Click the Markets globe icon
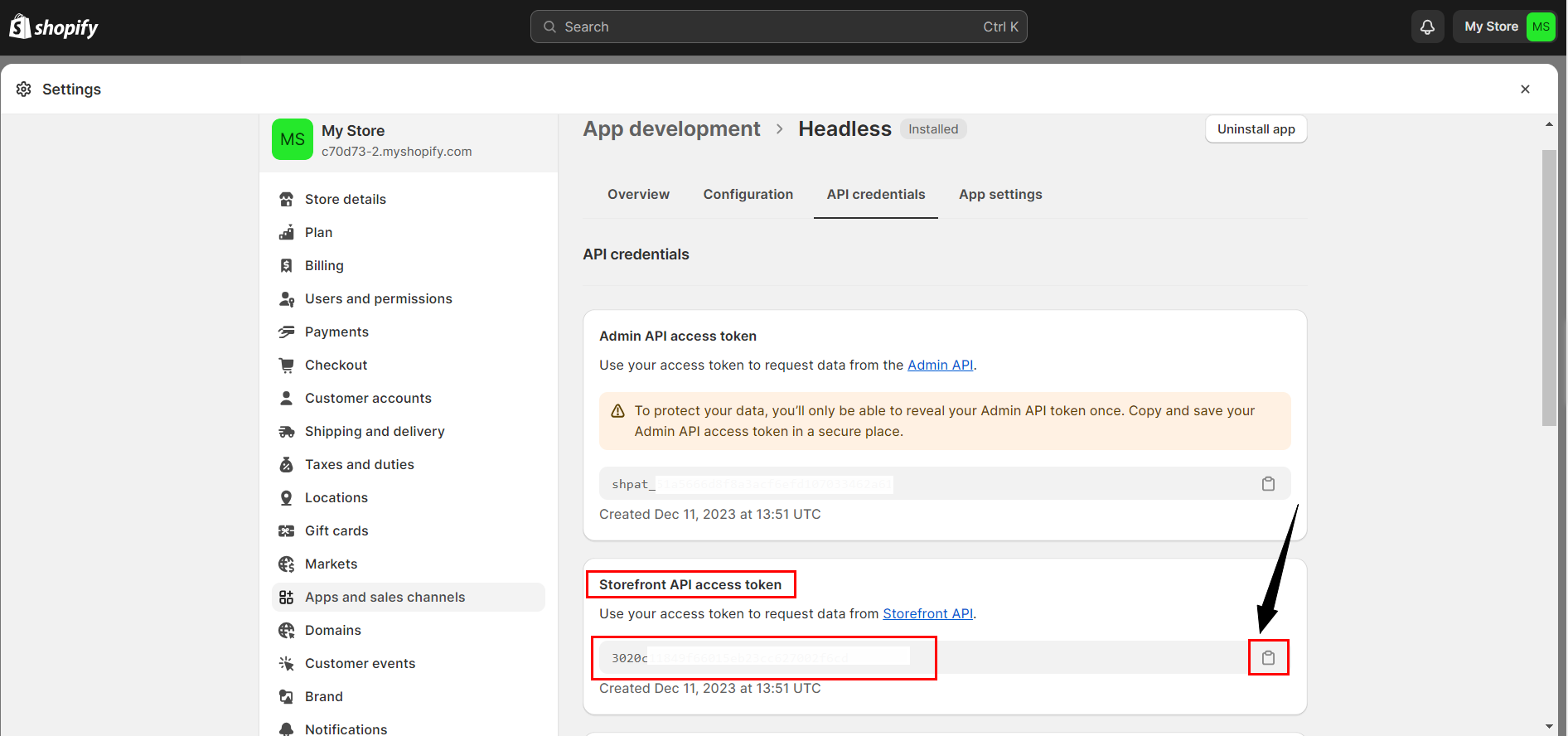This screenshot has height=736, width=1568. (287, 564)
